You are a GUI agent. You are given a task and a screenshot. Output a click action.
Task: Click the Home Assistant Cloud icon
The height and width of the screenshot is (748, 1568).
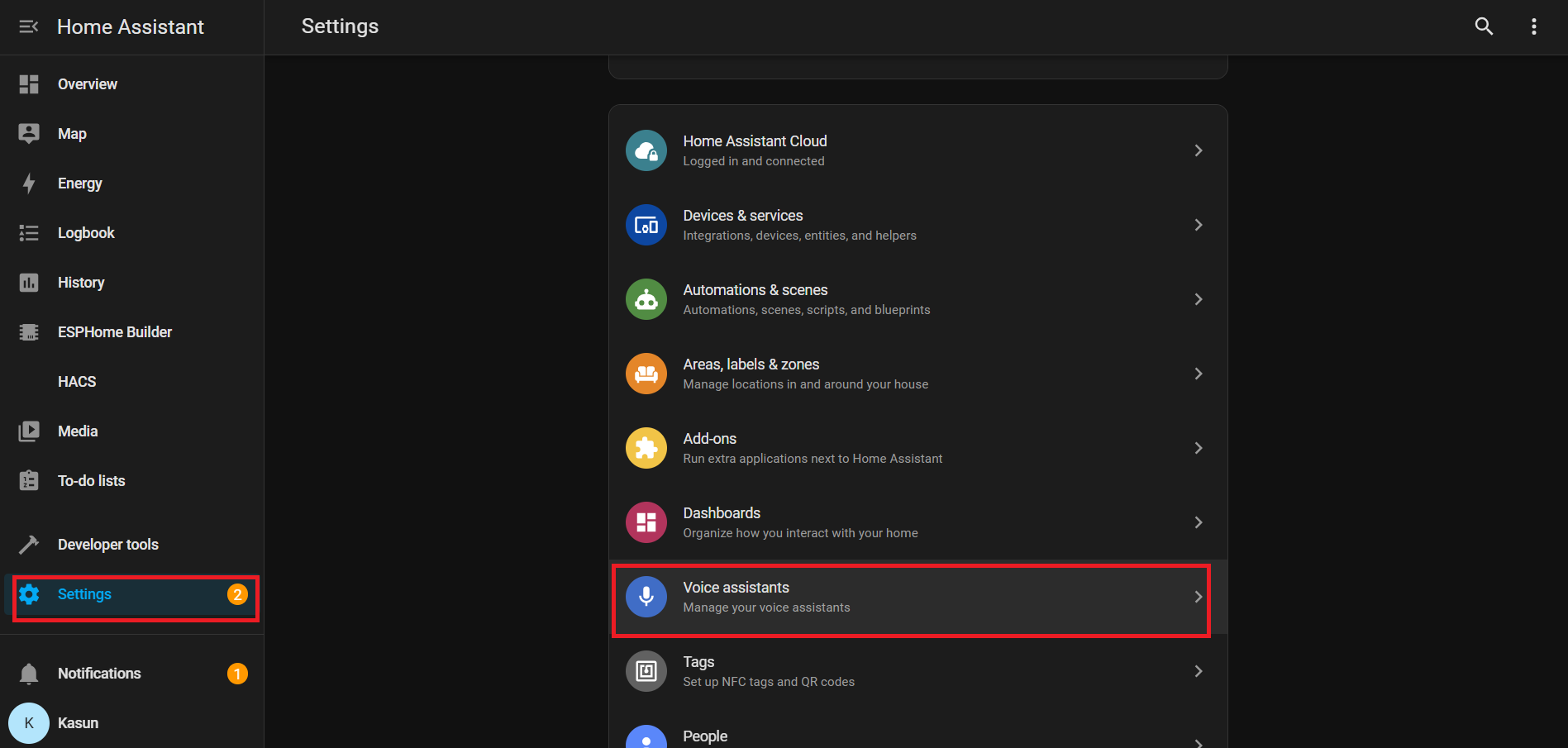[x=646, y=150]
